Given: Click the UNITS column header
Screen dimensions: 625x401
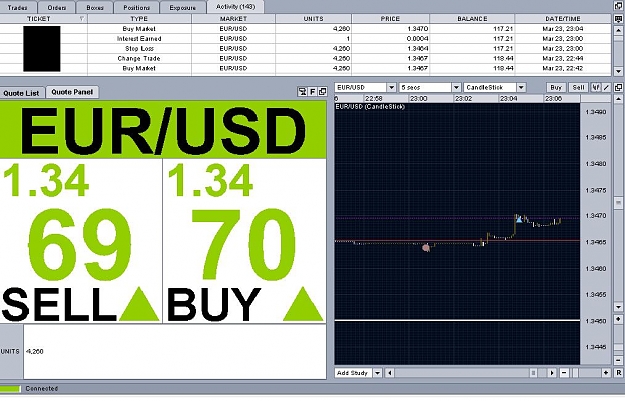Looking at the screenshot, I should coord(313,19).
